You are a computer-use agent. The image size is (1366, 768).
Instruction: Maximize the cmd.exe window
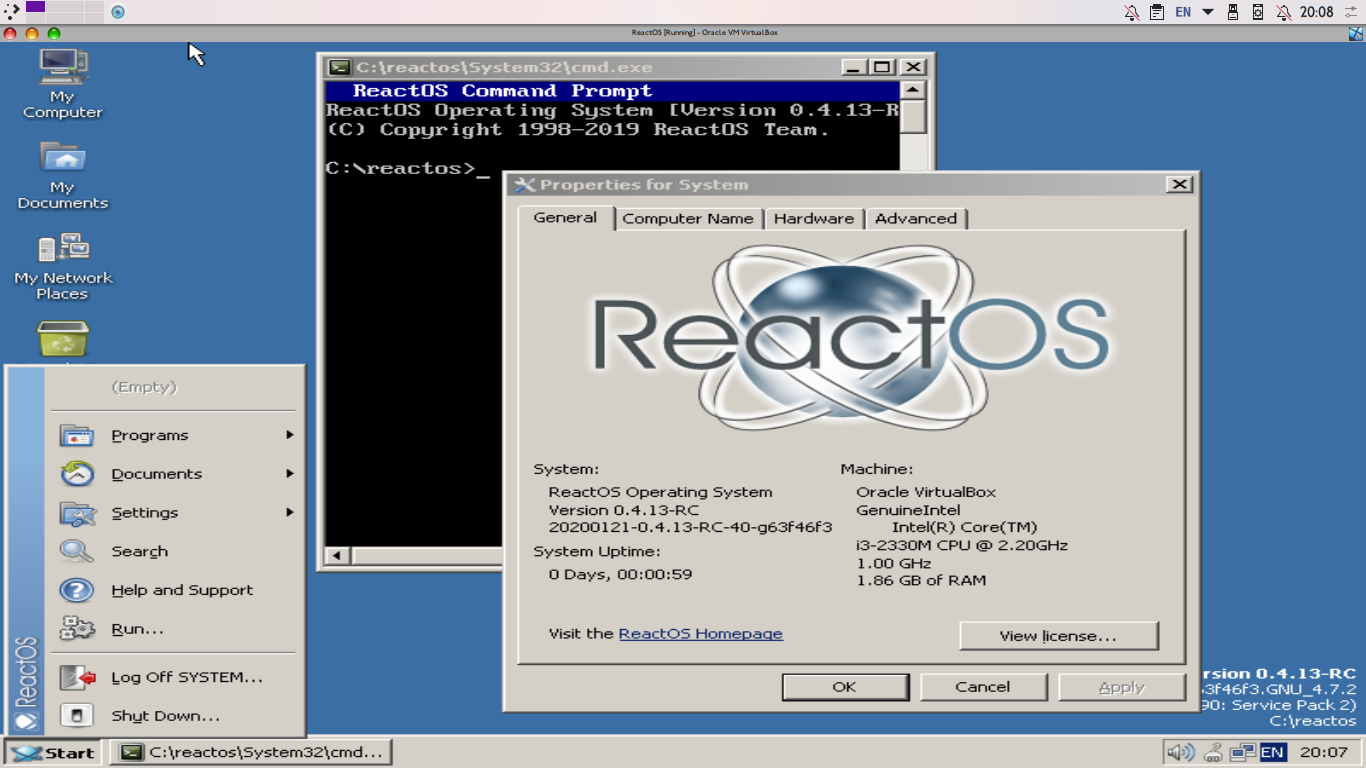pos(882,67)
